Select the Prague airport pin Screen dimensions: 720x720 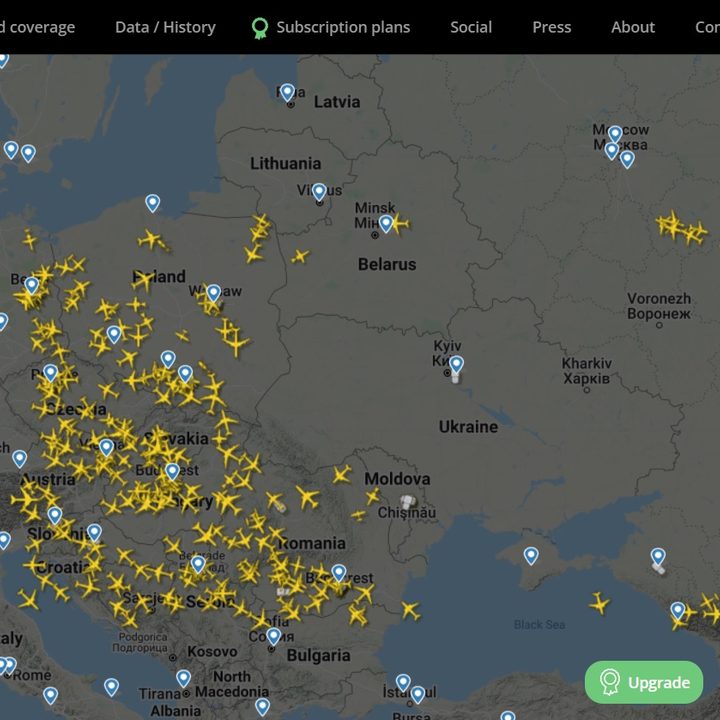[51, 373]
